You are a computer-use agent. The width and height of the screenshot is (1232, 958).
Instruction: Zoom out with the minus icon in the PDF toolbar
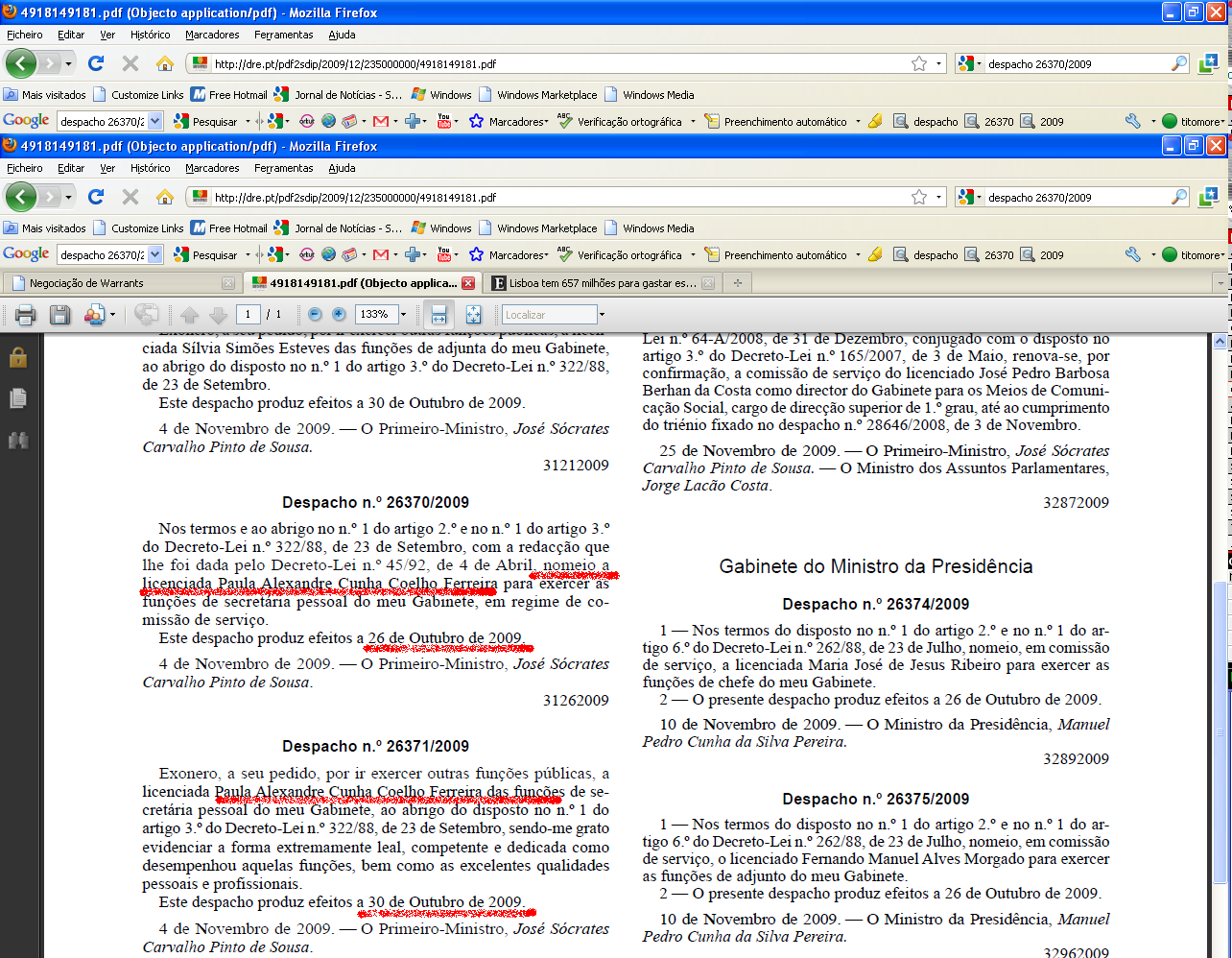coord(315,315)
